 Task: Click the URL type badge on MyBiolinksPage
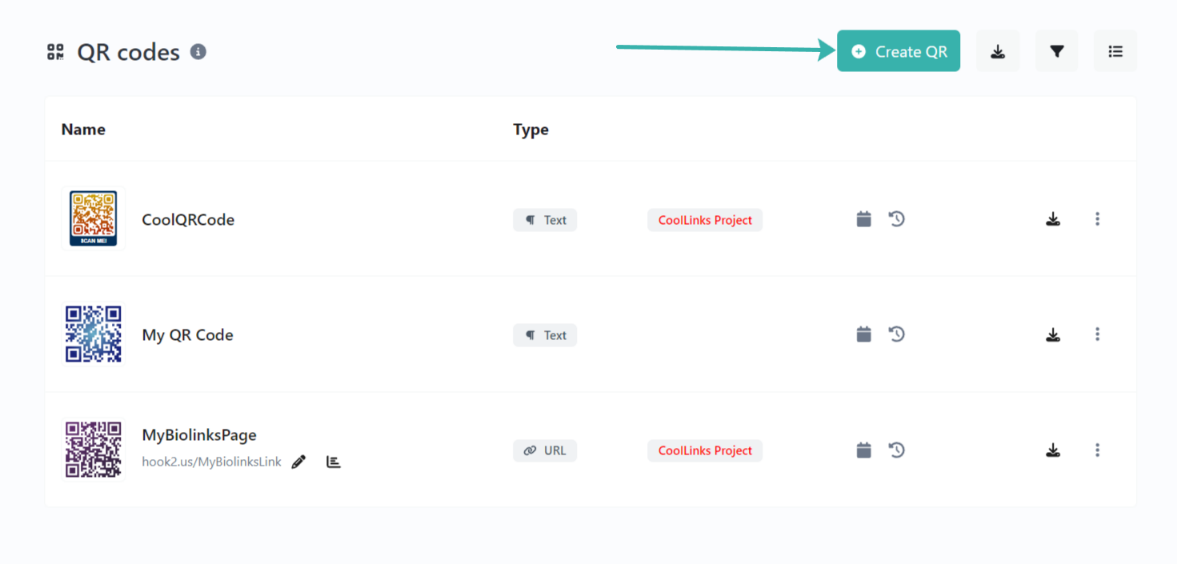pos(545,450)
